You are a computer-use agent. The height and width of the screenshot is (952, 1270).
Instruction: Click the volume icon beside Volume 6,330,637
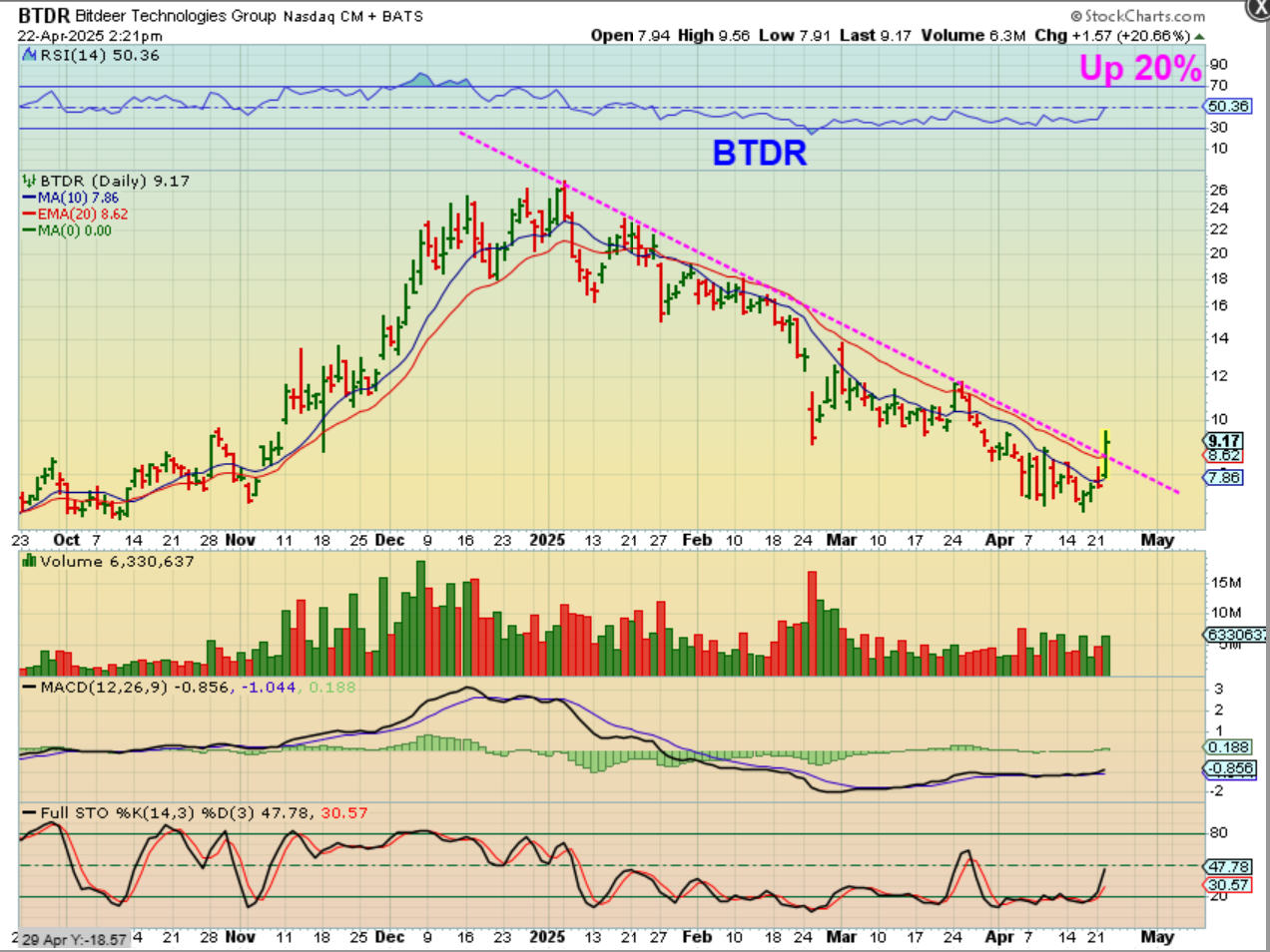coord(29,562)
